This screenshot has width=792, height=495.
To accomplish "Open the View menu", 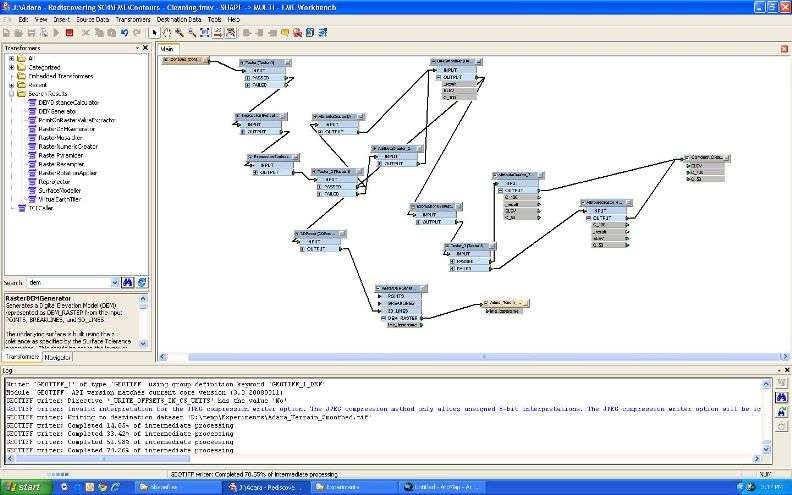I will [41, 20].
